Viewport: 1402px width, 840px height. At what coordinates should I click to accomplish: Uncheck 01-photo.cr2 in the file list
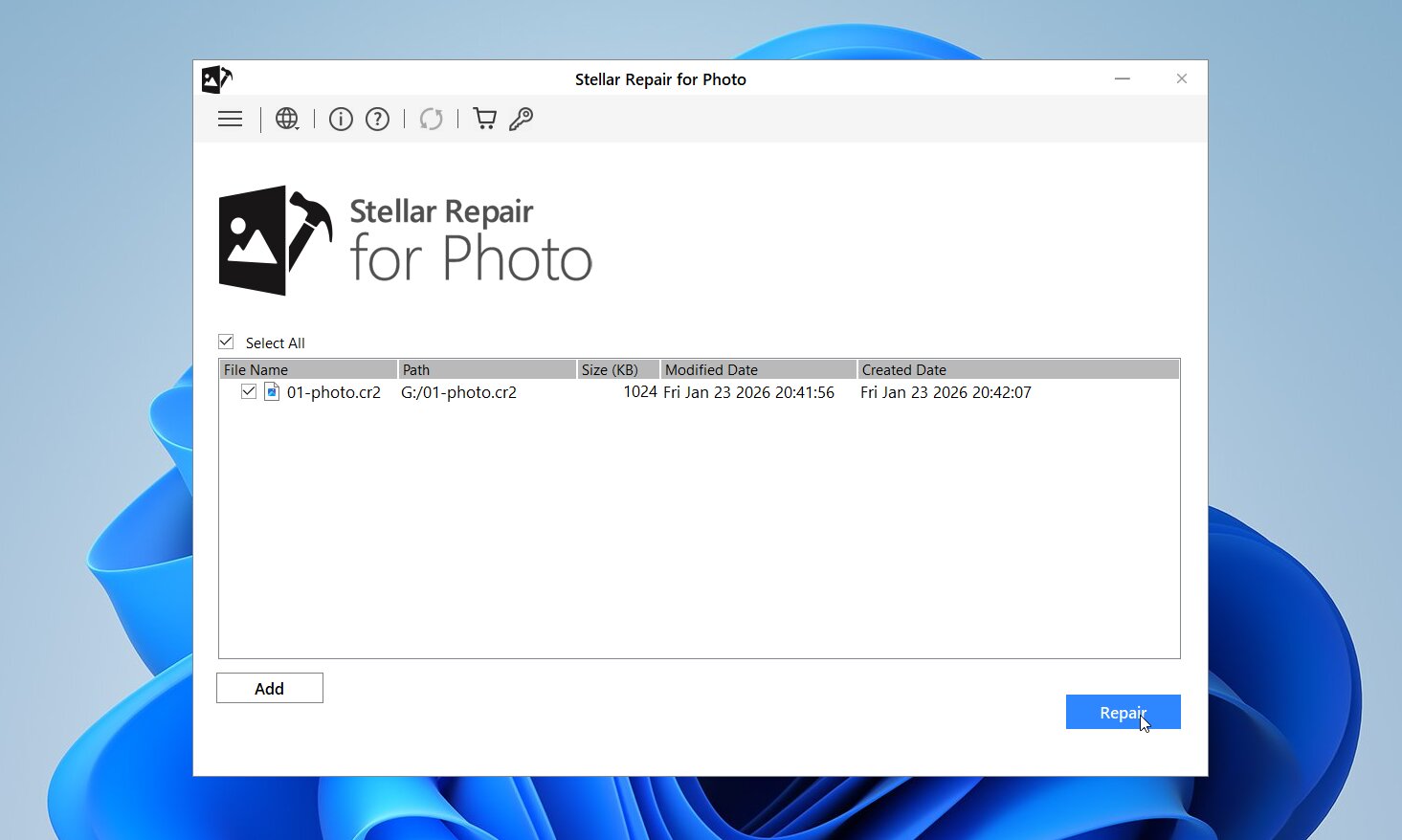(249, 391)
